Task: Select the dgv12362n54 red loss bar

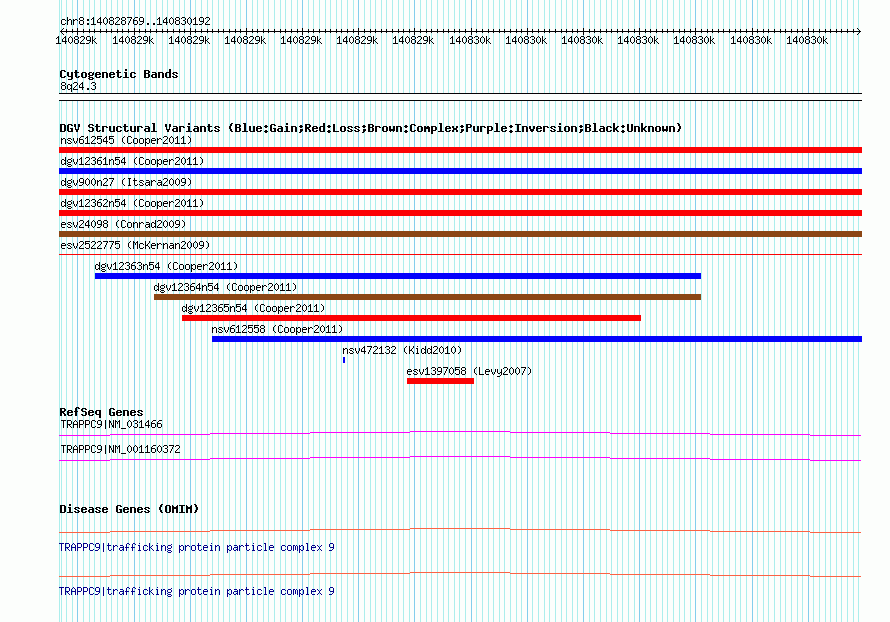Action: 460,213
